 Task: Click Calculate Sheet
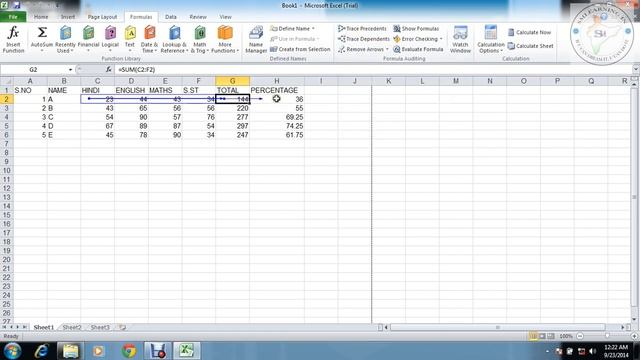coord(531,46)
